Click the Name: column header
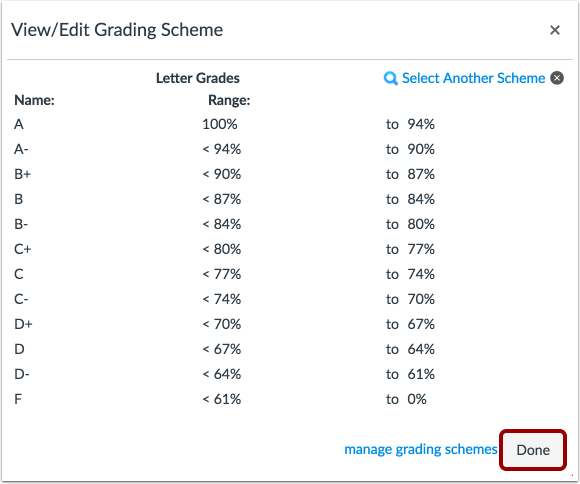580x484 pixels. pyautogui.click(x=34, y=100)
